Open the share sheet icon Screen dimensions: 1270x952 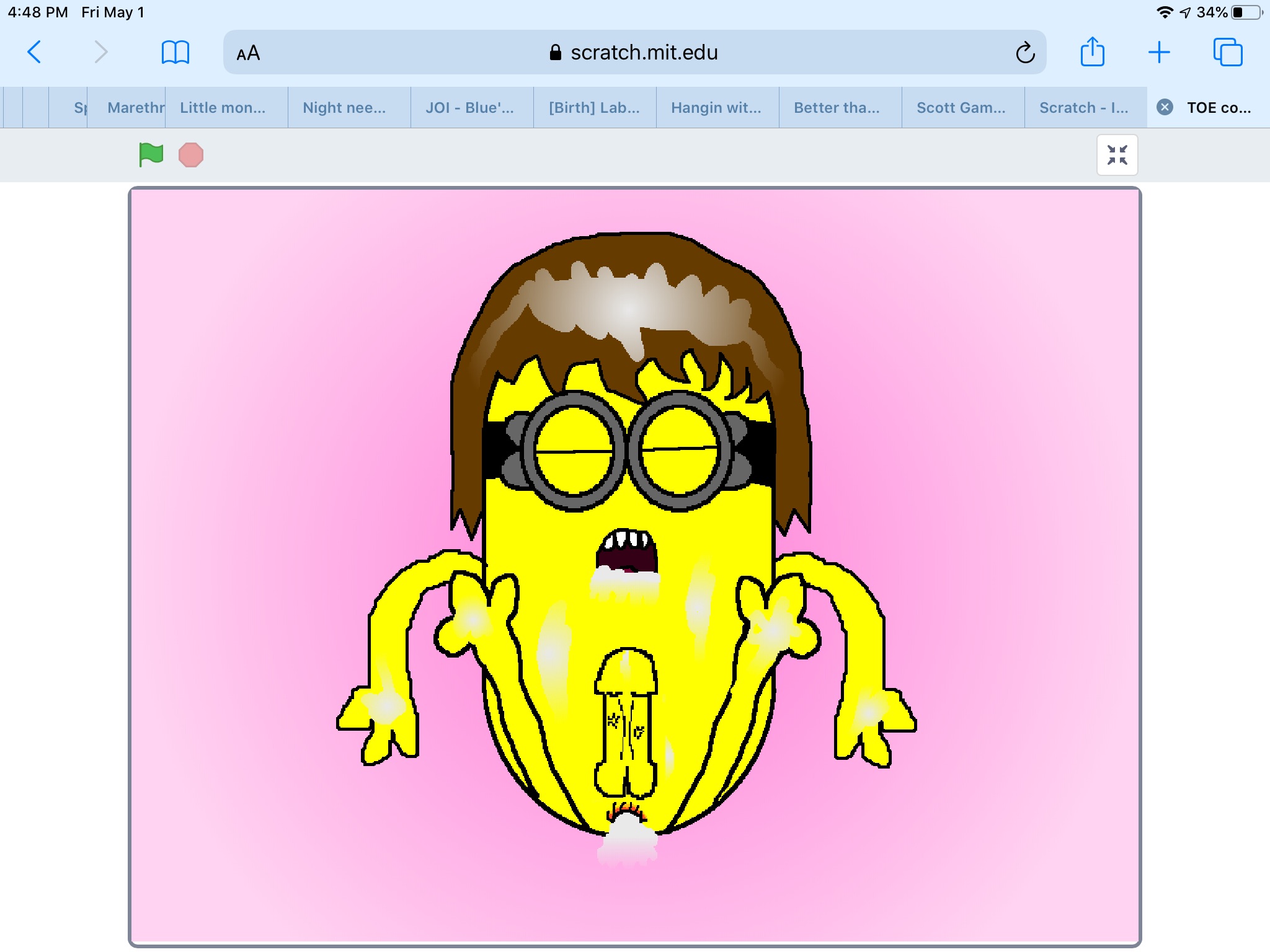click(x=1092, y=52)
